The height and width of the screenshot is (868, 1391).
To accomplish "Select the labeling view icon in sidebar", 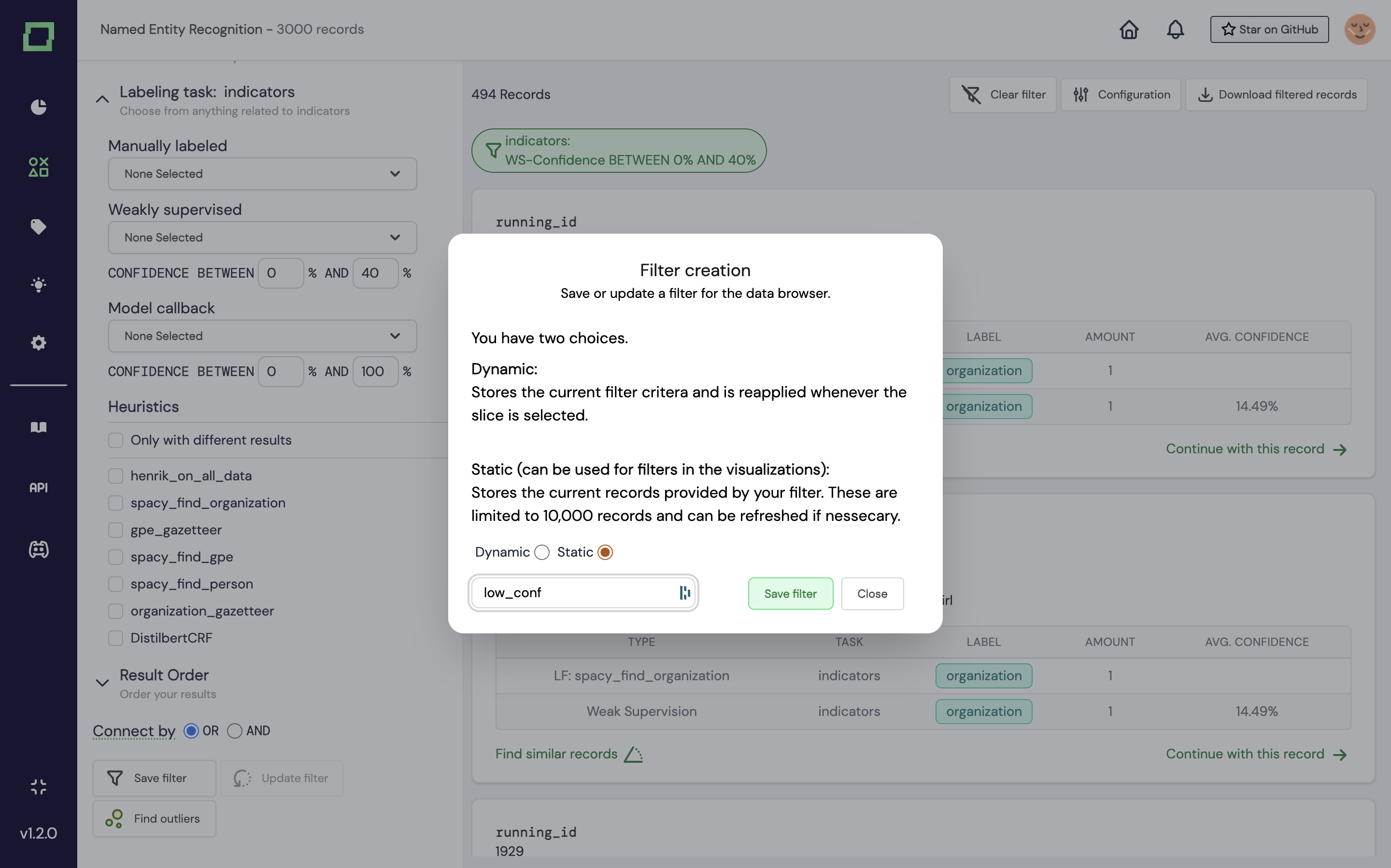I will 38,167.
